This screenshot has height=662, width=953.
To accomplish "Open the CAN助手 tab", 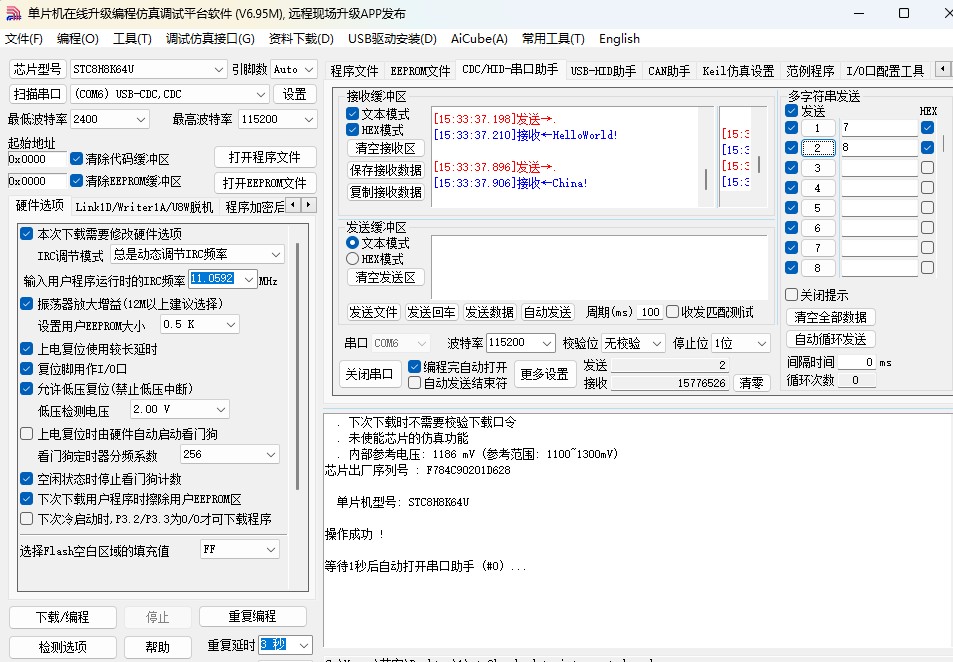I will point(669,71).
